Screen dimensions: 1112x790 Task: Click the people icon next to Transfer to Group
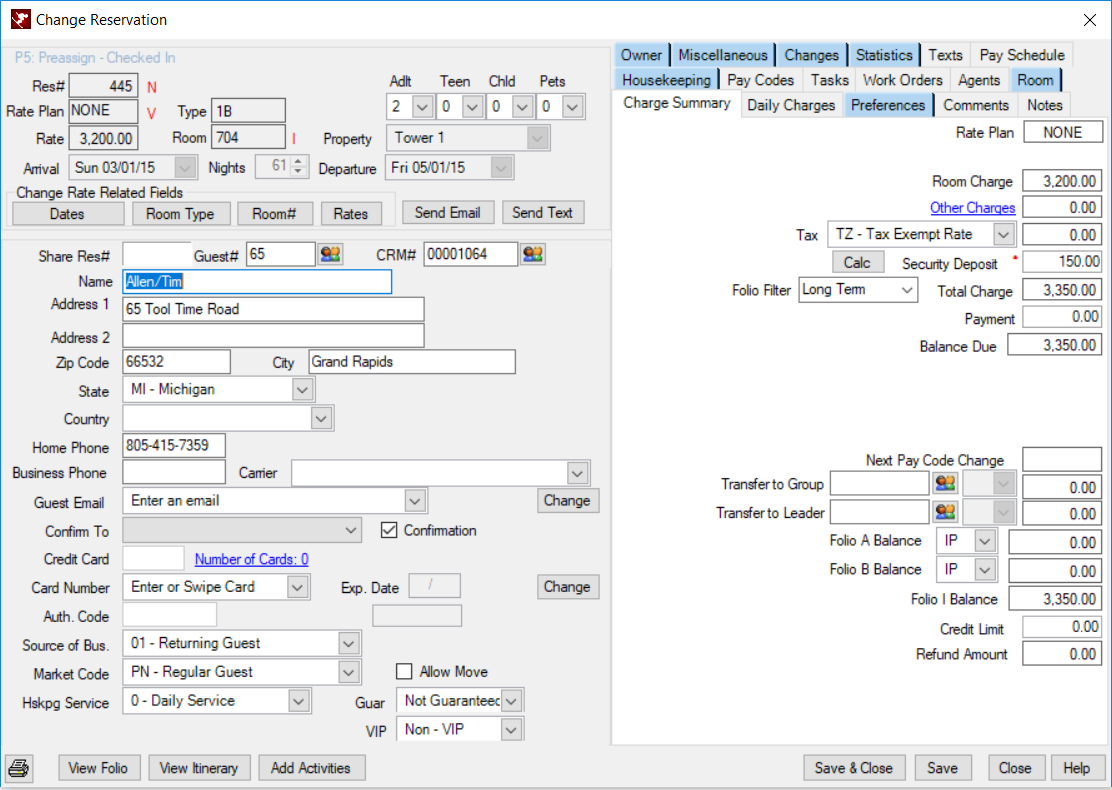[x=945, y=484]
